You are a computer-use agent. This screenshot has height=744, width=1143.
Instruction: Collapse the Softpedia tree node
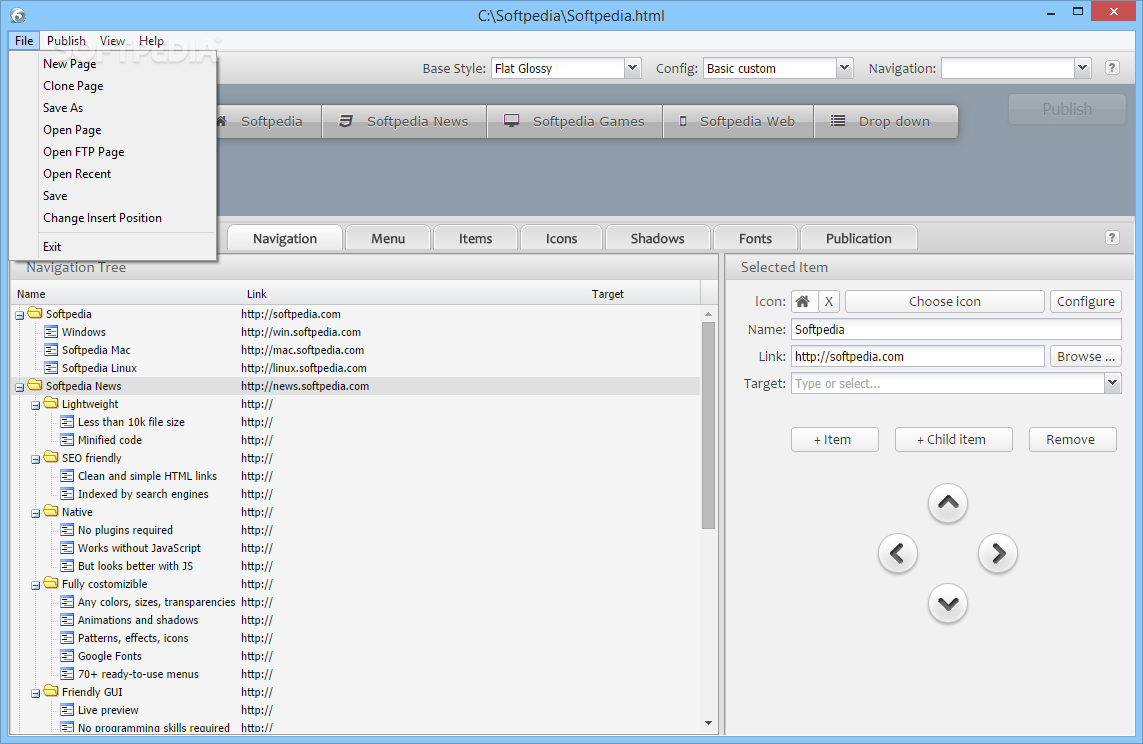coord(20,315)
